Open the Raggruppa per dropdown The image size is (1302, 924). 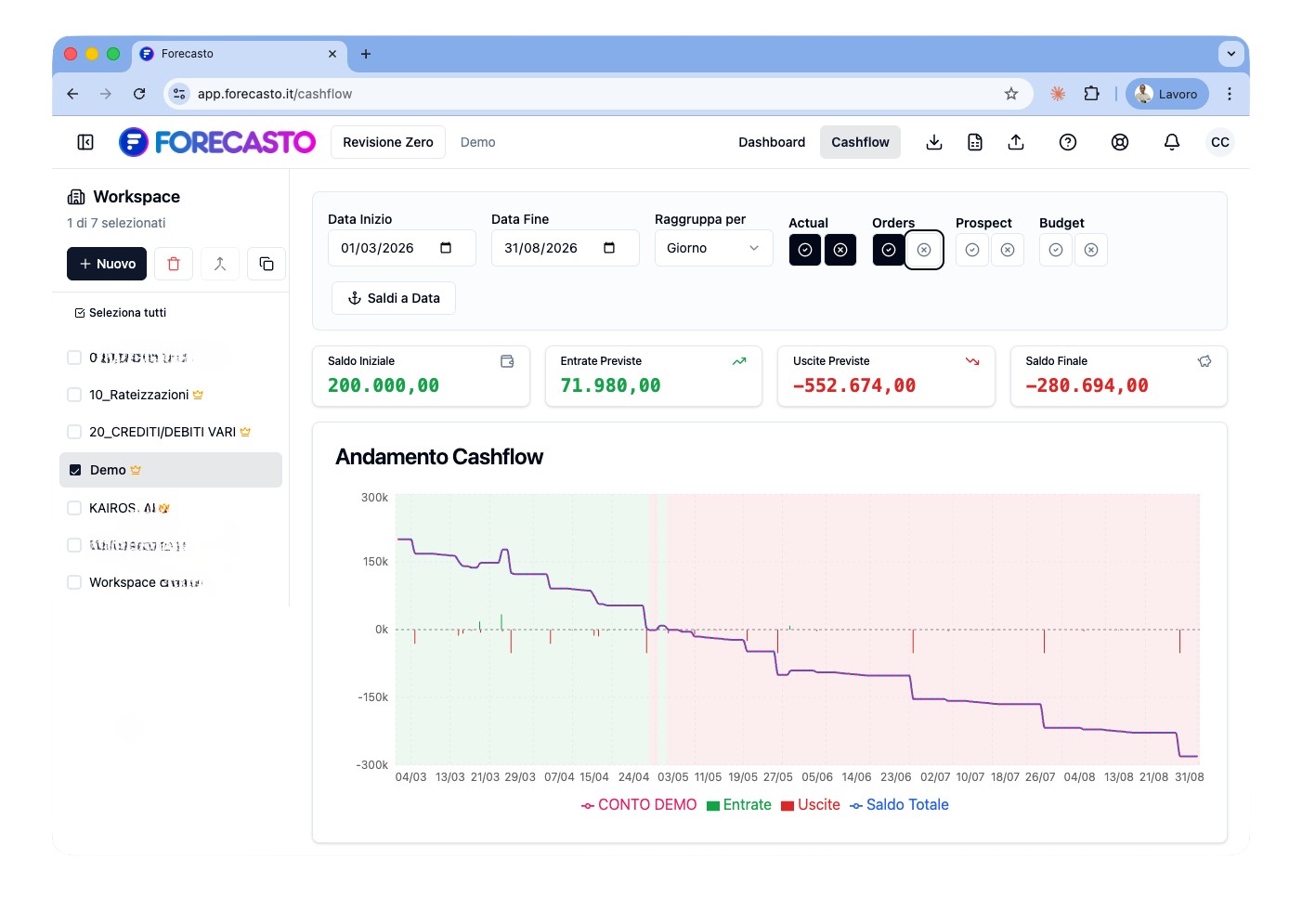tap(713, 248)
